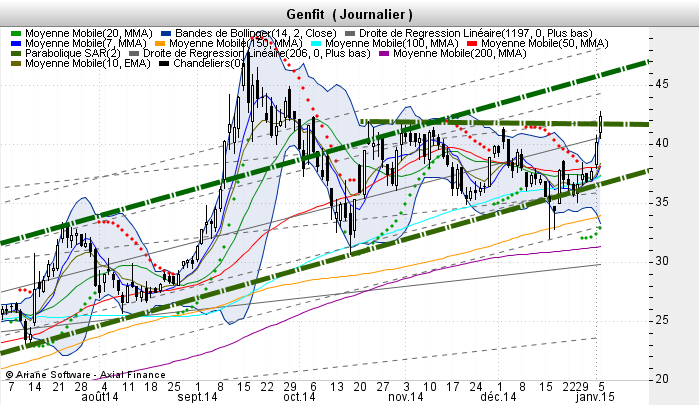Click the dark green Parabolique SAR(2) swatch

[x=16, y=54]
